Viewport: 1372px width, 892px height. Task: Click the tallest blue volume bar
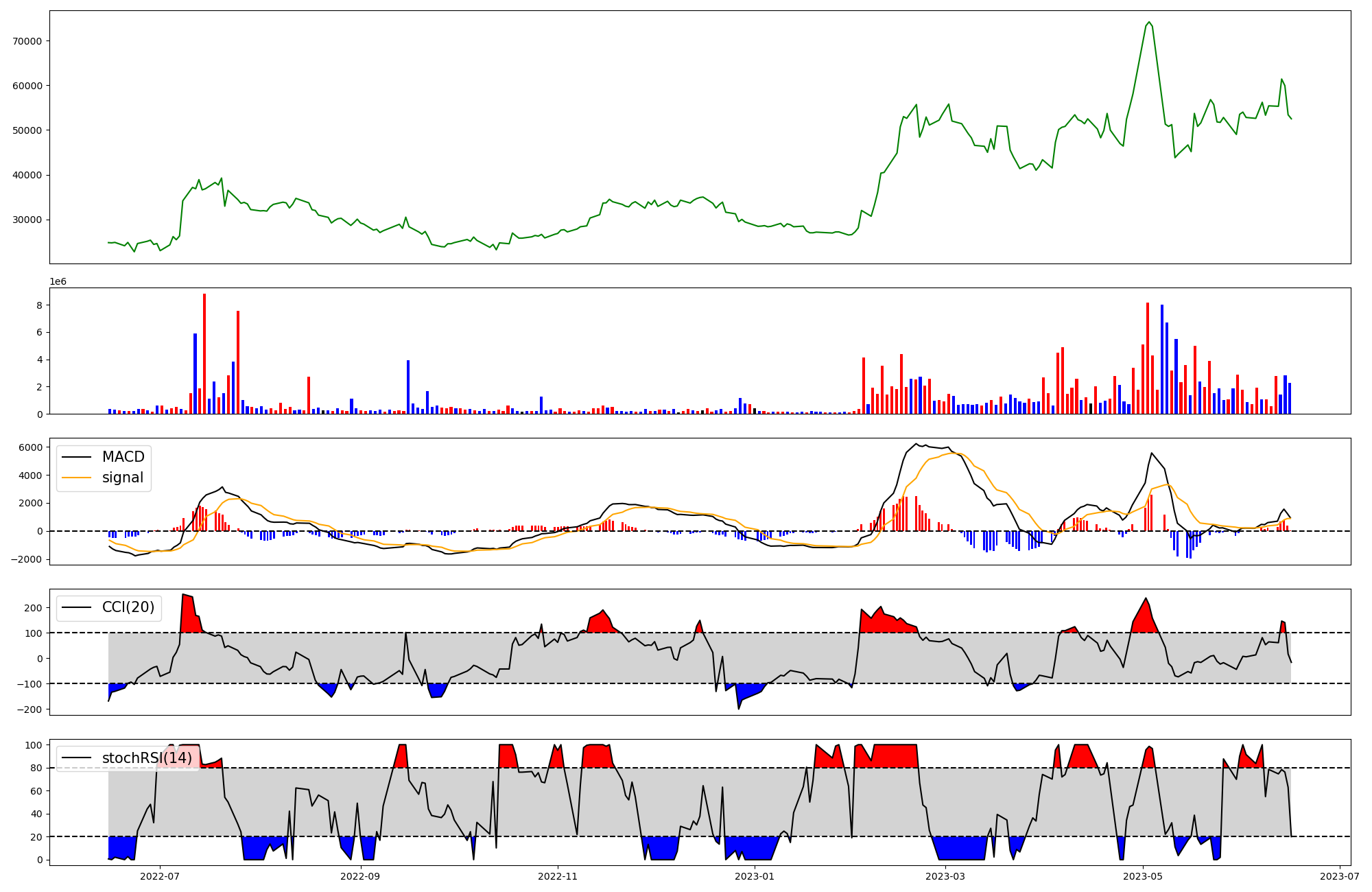1162,359
